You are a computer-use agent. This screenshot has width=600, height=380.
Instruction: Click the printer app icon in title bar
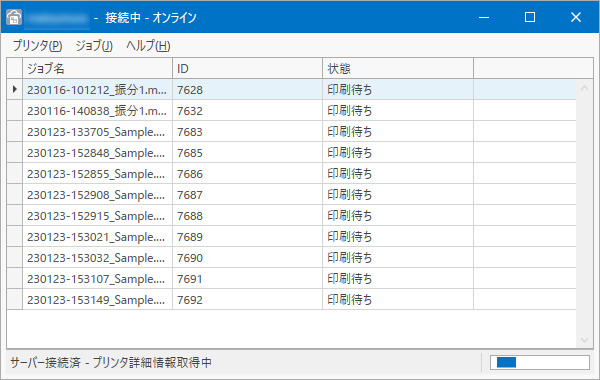pyautogui.click(x=14, y=17)
